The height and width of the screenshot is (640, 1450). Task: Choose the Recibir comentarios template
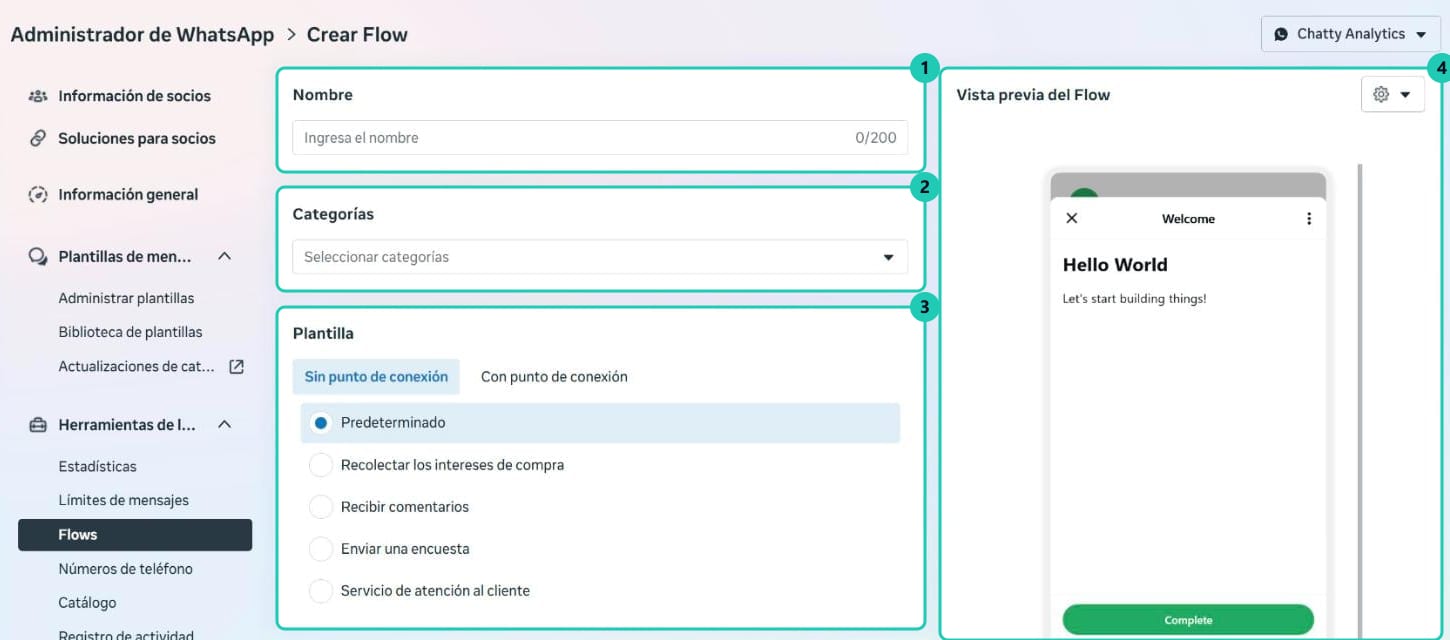point(320,506)
